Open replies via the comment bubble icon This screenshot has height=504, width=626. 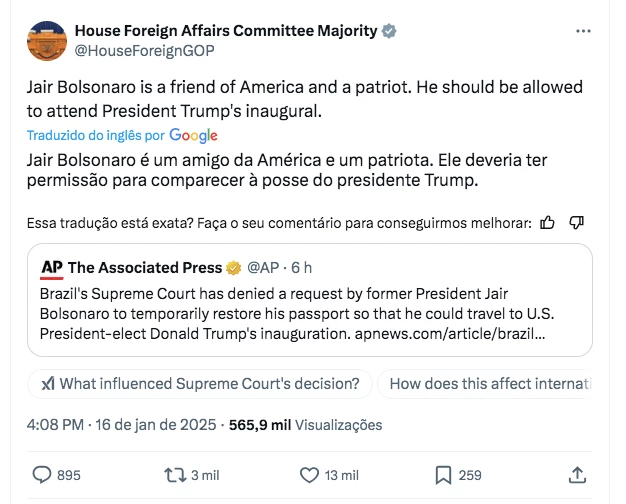pos(42,475)
